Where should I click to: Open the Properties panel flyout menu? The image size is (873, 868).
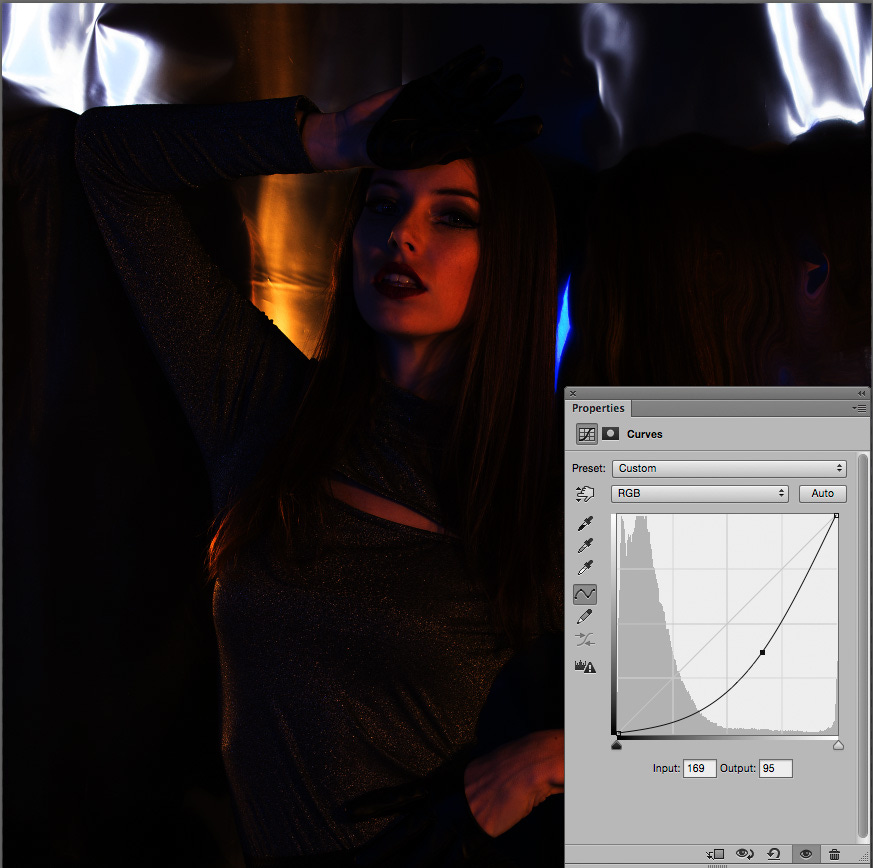(859, 408)
